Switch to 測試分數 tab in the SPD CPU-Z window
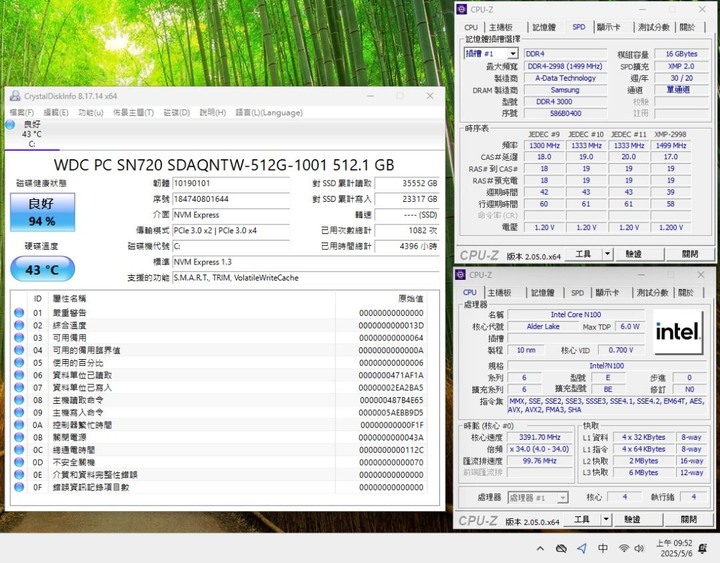 (x=653, y=28)
